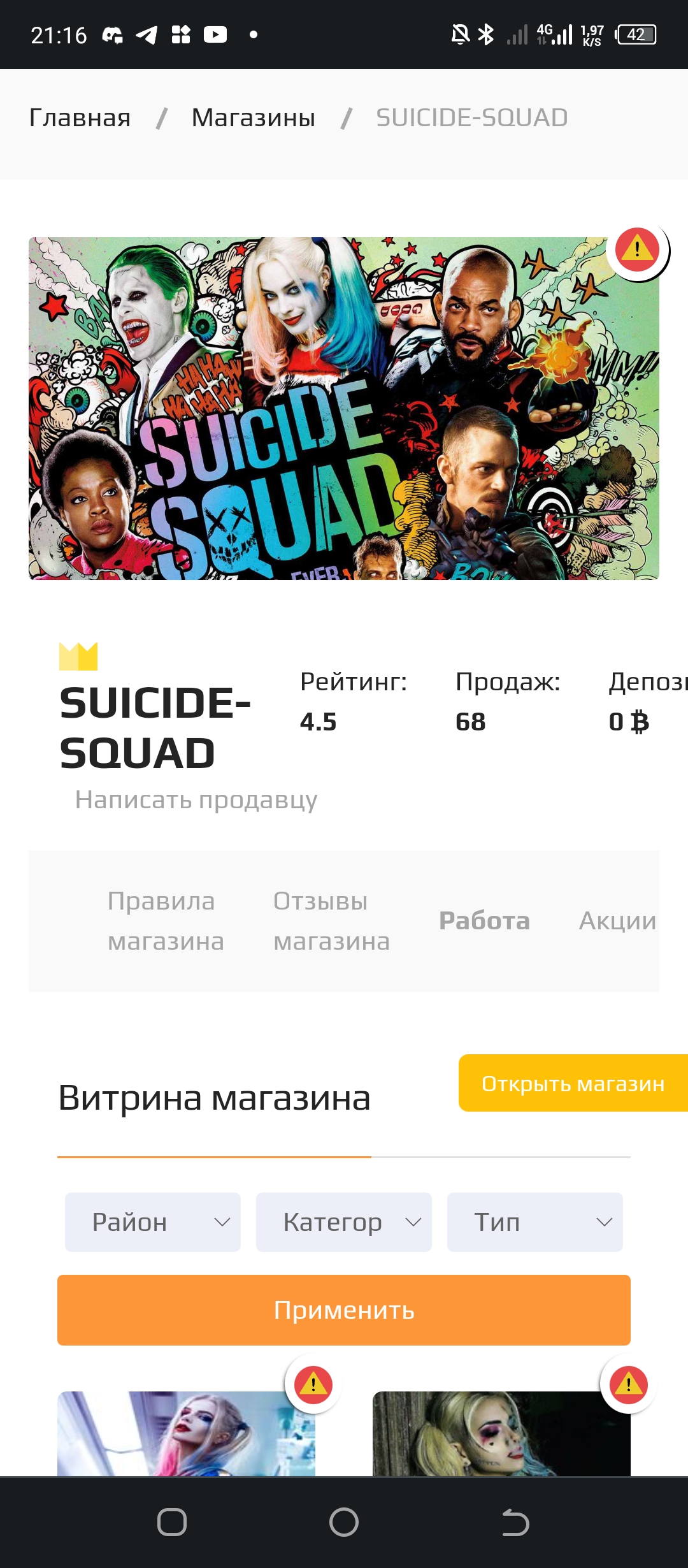Click the orange Применить button

344,1310
